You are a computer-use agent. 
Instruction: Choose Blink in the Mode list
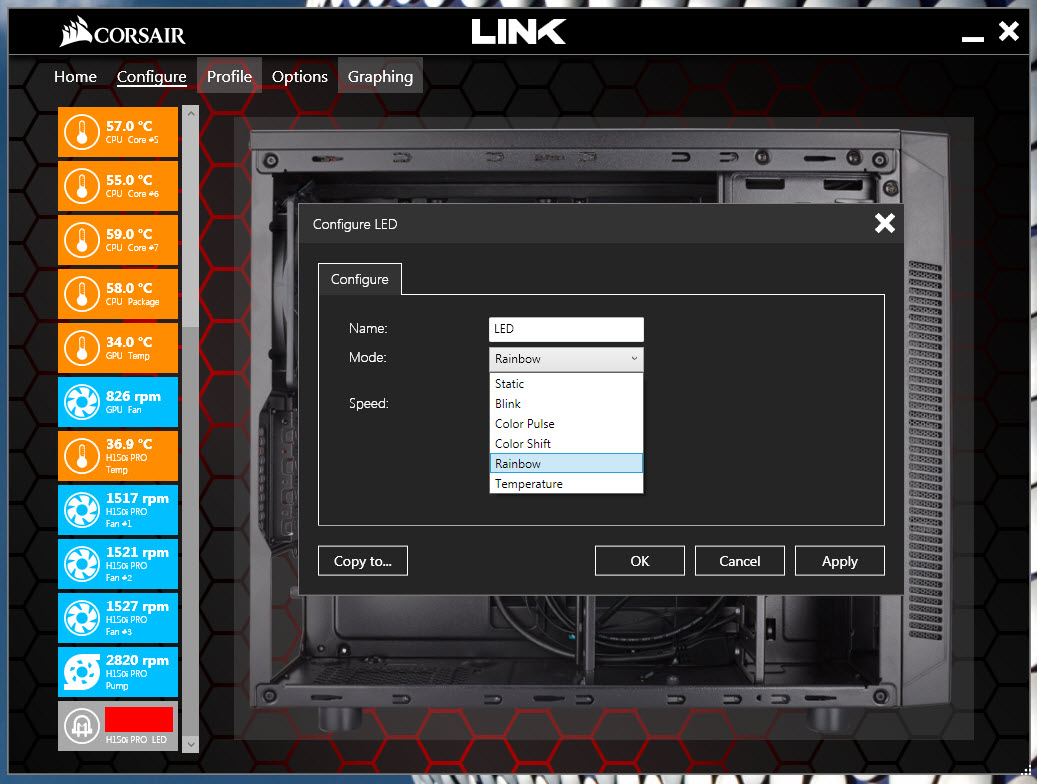(566, 404)
